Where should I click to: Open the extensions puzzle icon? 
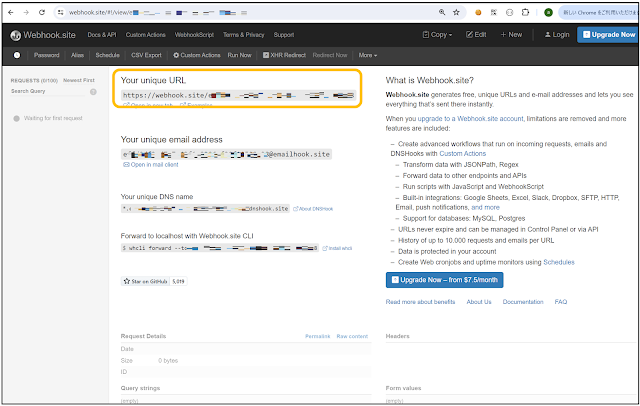pyautogui.click(x=526, y=12)
